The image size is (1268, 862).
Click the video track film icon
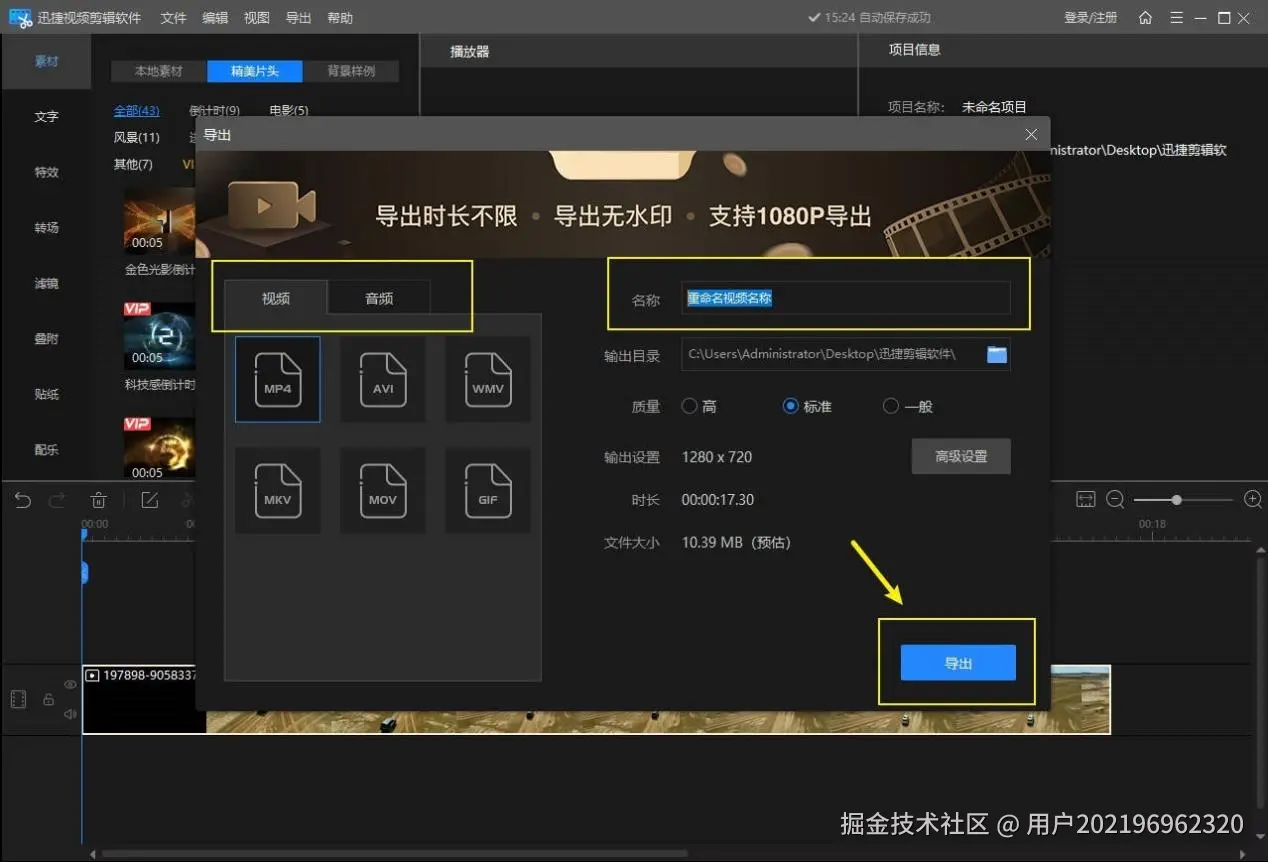pos(18,699)
